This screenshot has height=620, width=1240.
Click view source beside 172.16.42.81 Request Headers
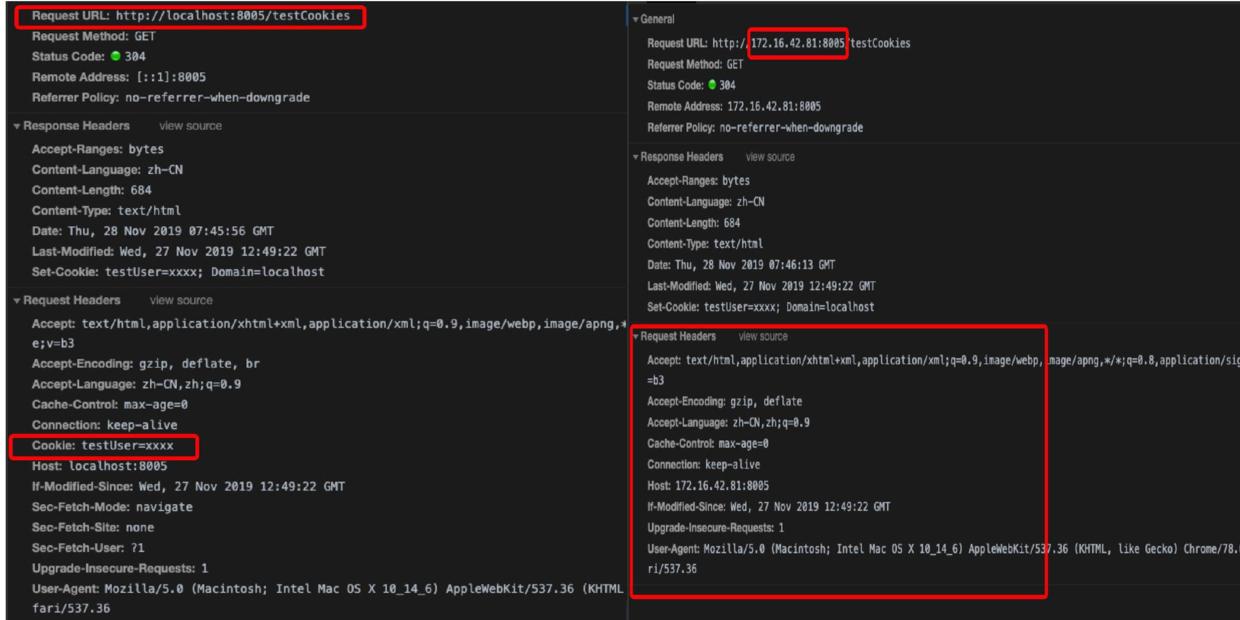pos(761,336)
